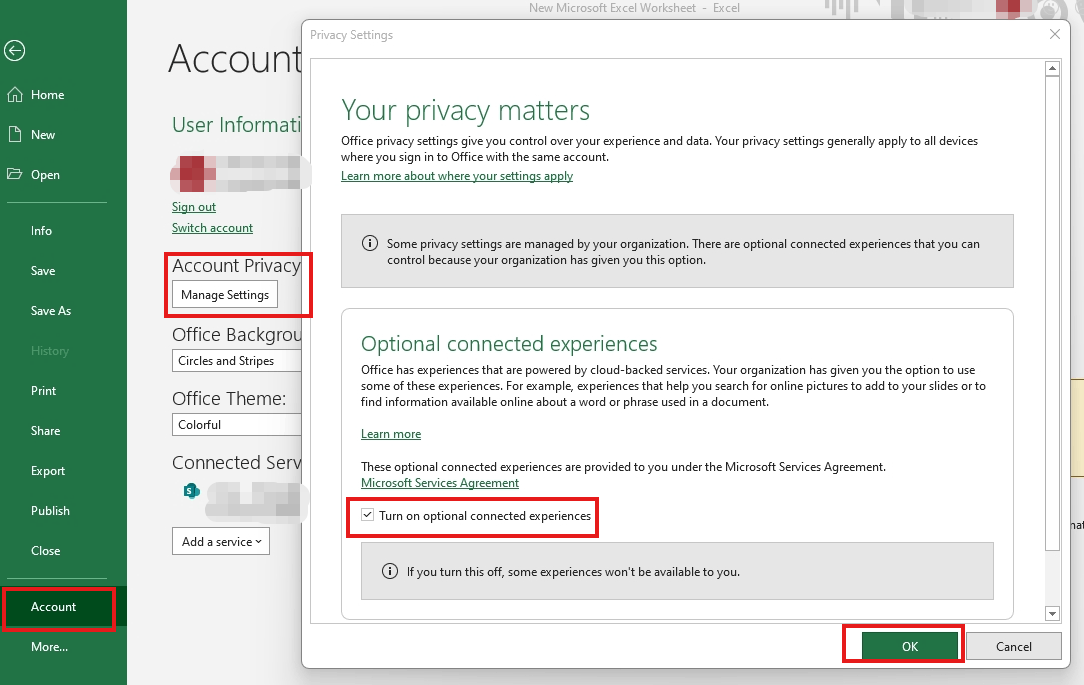Open the Info page
Image resolution: width=1084 pixels, height=685 pixels.
tap(41, 231)
